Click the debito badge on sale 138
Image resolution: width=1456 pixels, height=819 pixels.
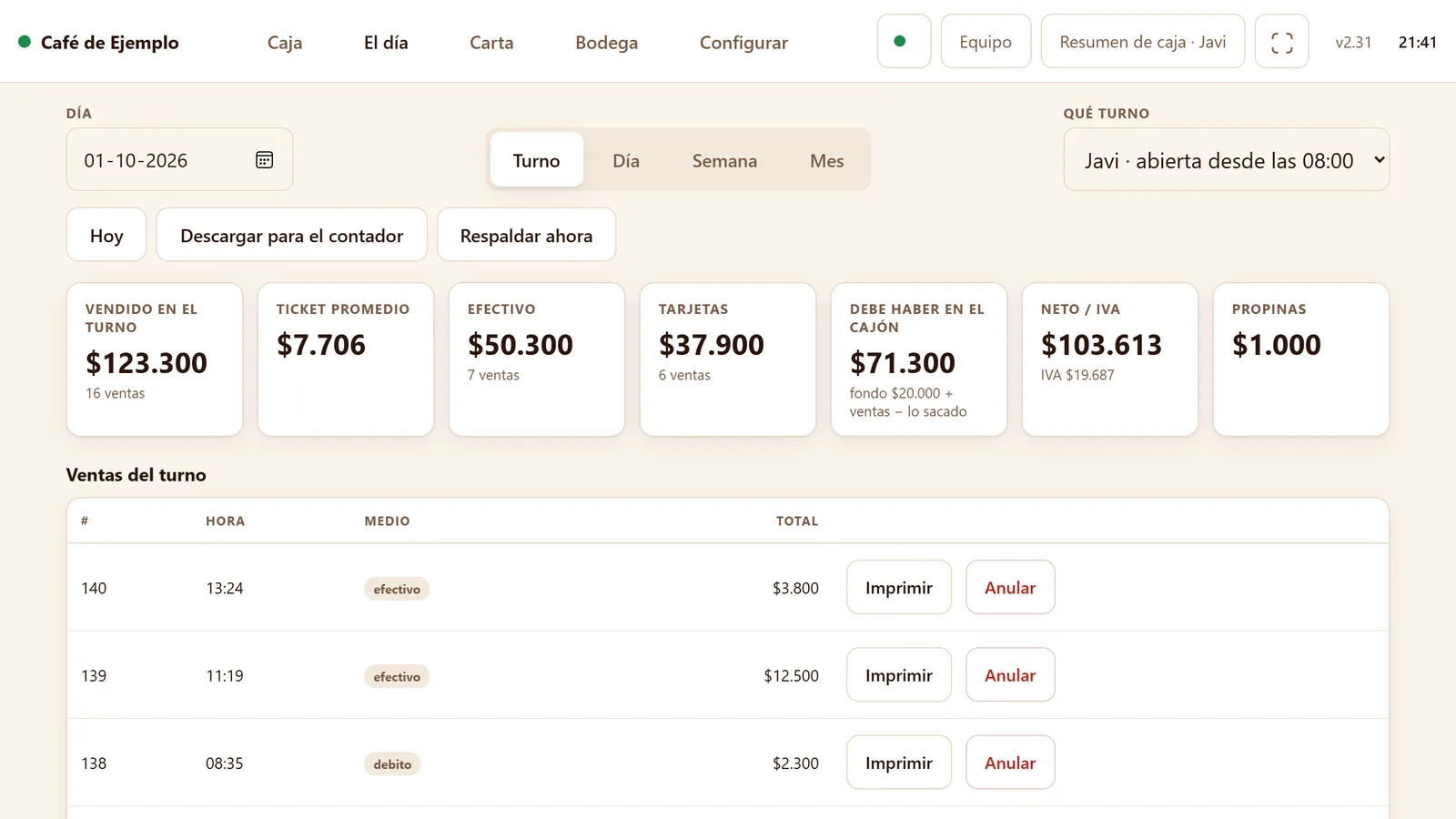392,764
